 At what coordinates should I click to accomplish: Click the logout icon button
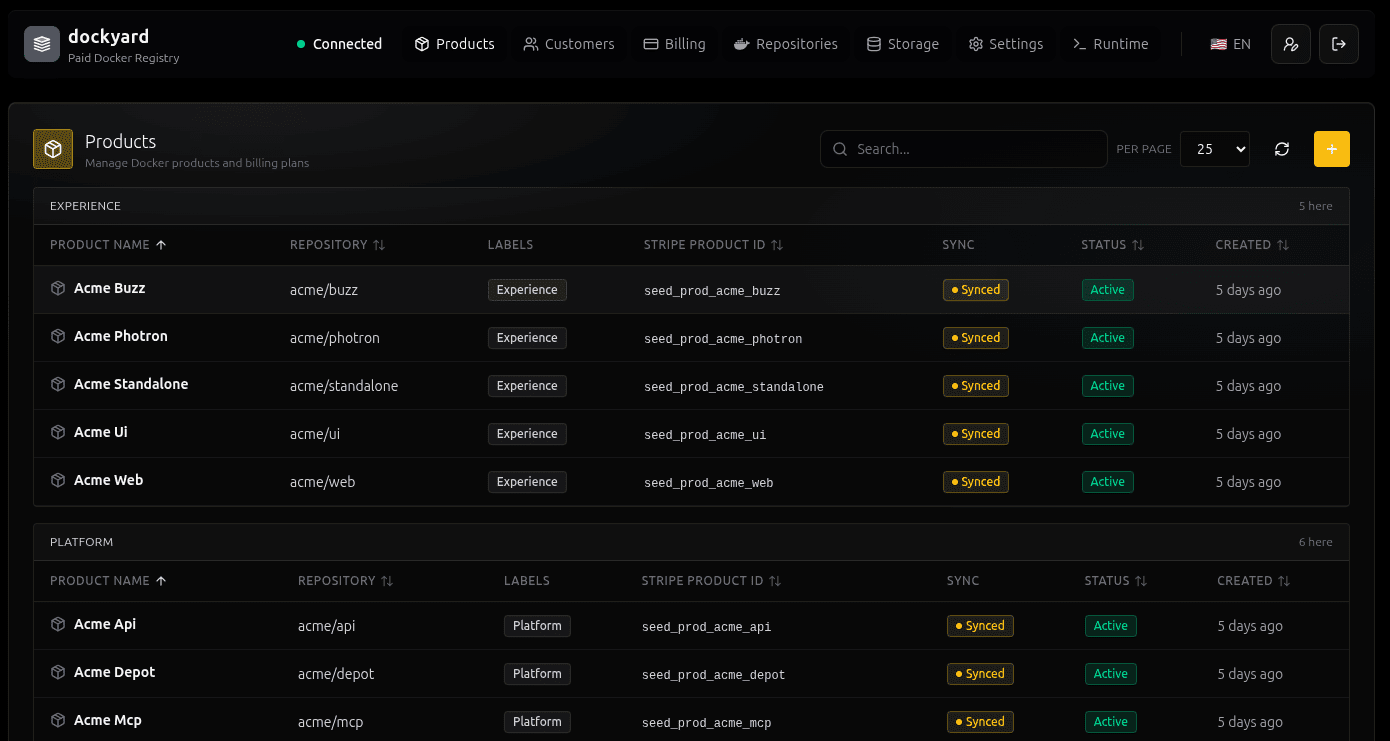[1339, 44]
